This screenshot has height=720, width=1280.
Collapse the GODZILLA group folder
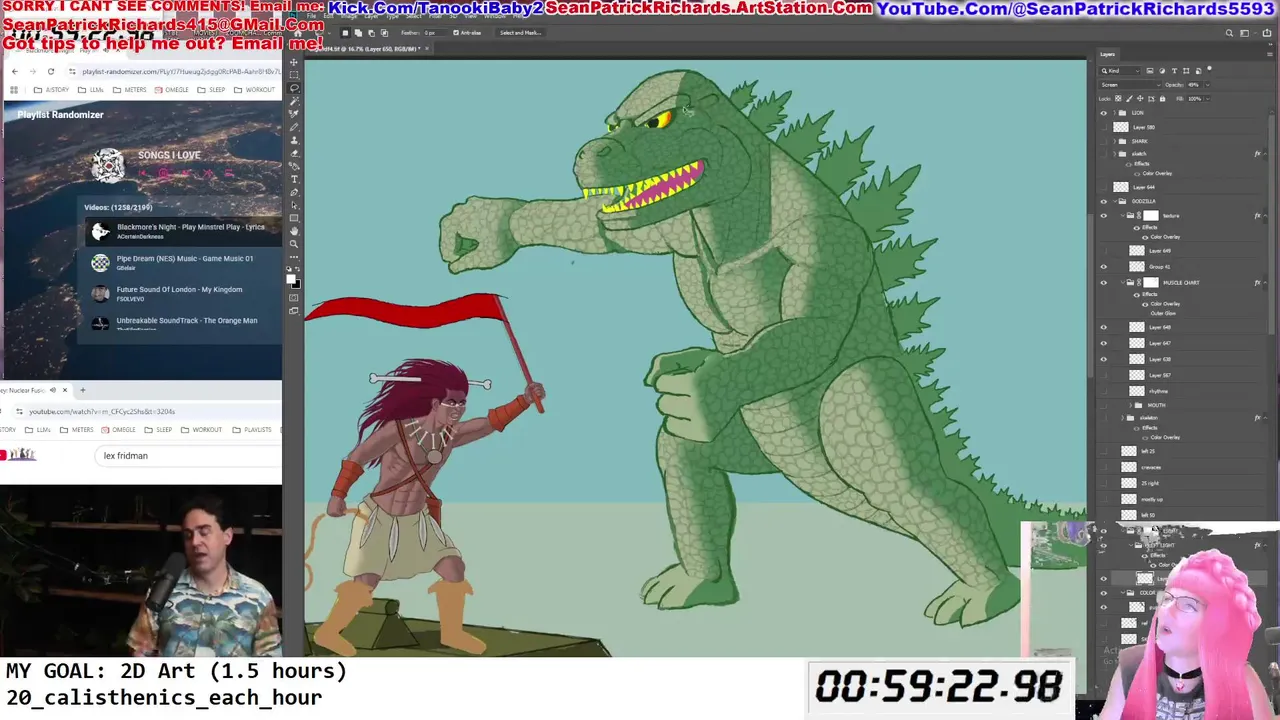1114,201
